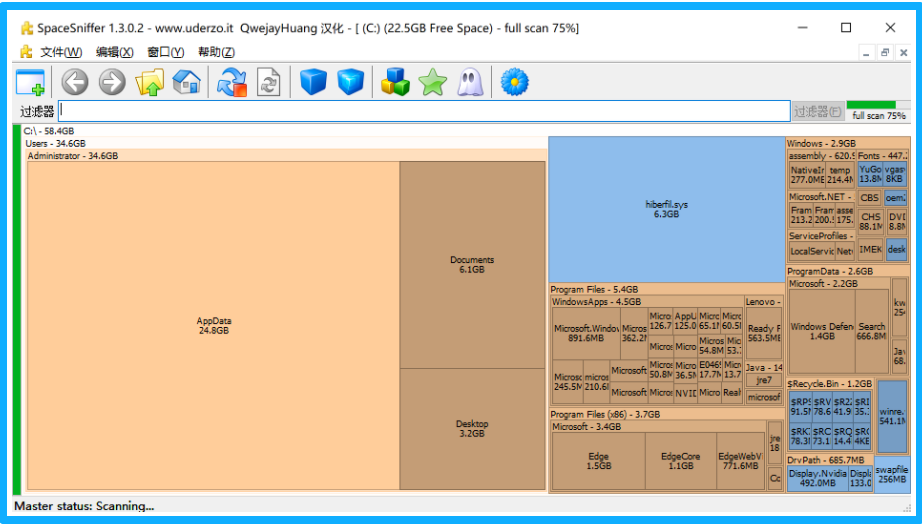Open the 帮助(Z) menu

tap(216, 52)
